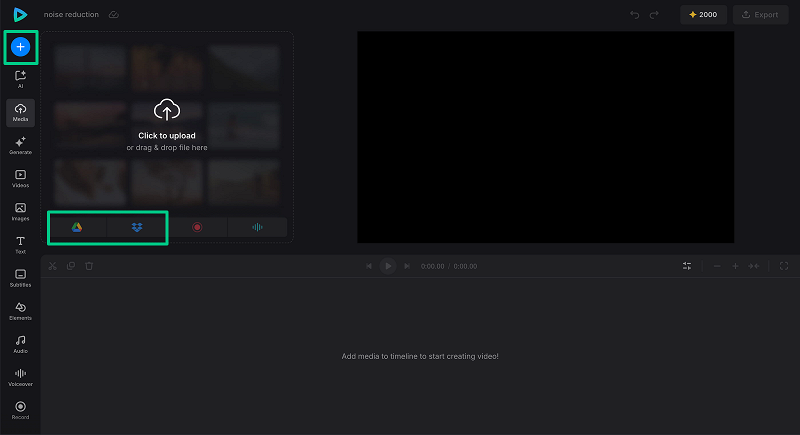Start recording with red record button
The height and width of the screenshot is (435, 800).
197,227
